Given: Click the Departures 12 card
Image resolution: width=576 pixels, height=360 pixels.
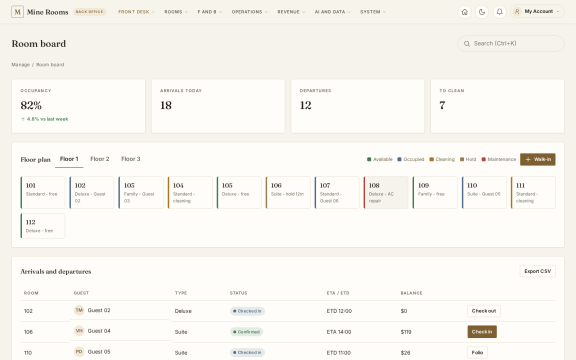Looking at the screenshot, I should click(x=358, y=106).
